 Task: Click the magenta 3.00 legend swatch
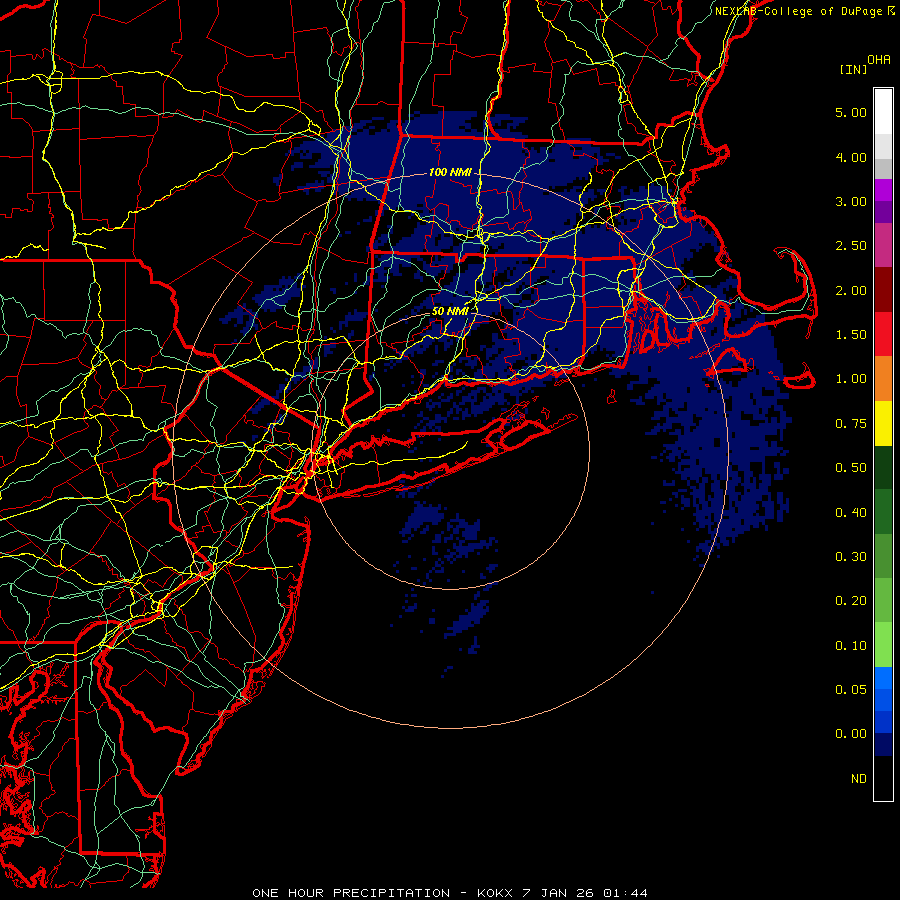tap(883, 190)
